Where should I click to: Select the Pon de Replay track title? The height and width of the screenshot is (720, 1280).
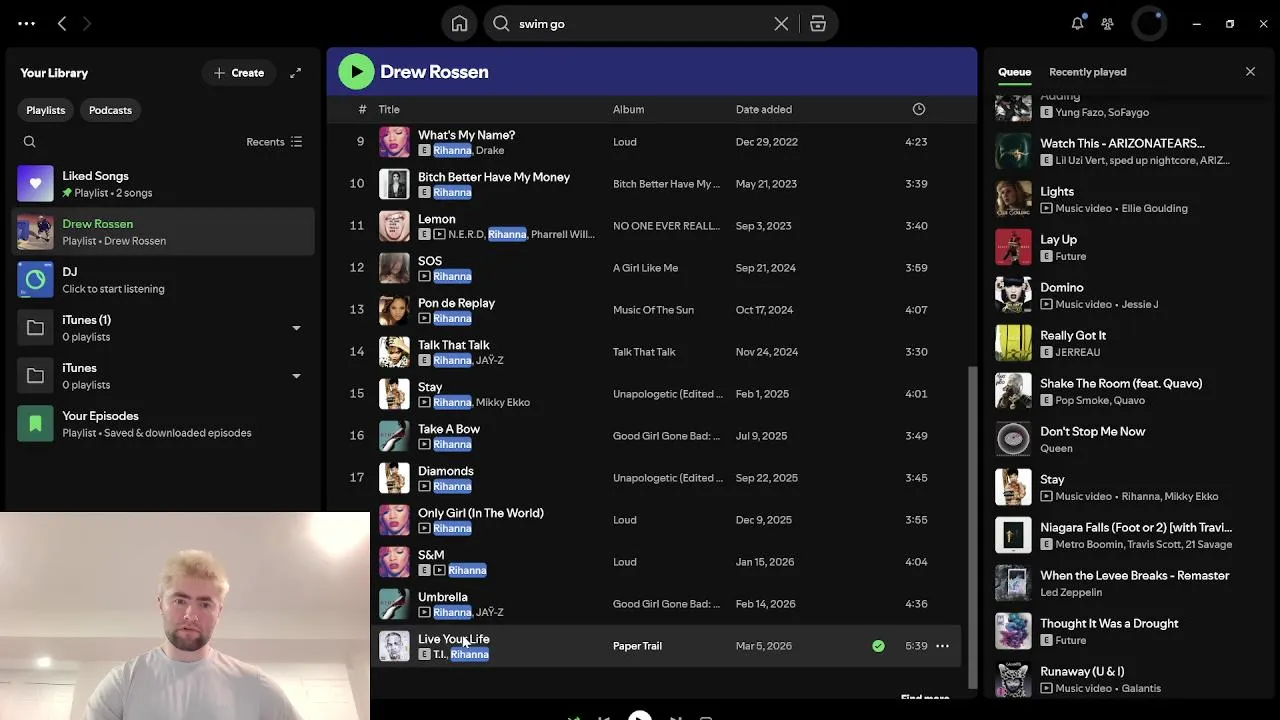click(456, 303)
